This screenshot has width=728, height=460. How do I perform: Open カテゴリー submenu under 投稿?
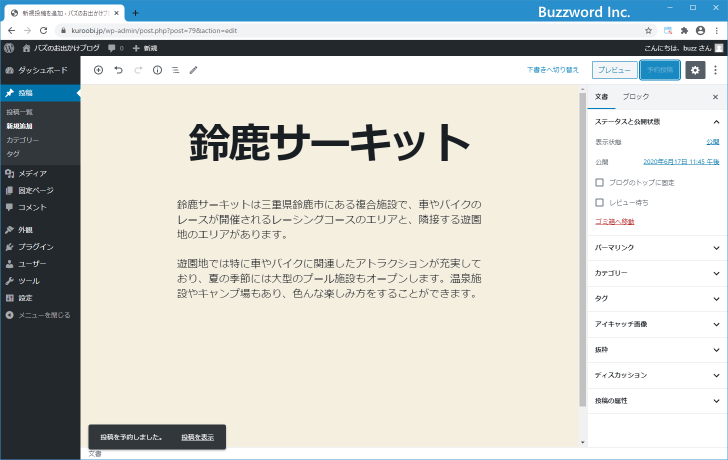pos(23,140)
